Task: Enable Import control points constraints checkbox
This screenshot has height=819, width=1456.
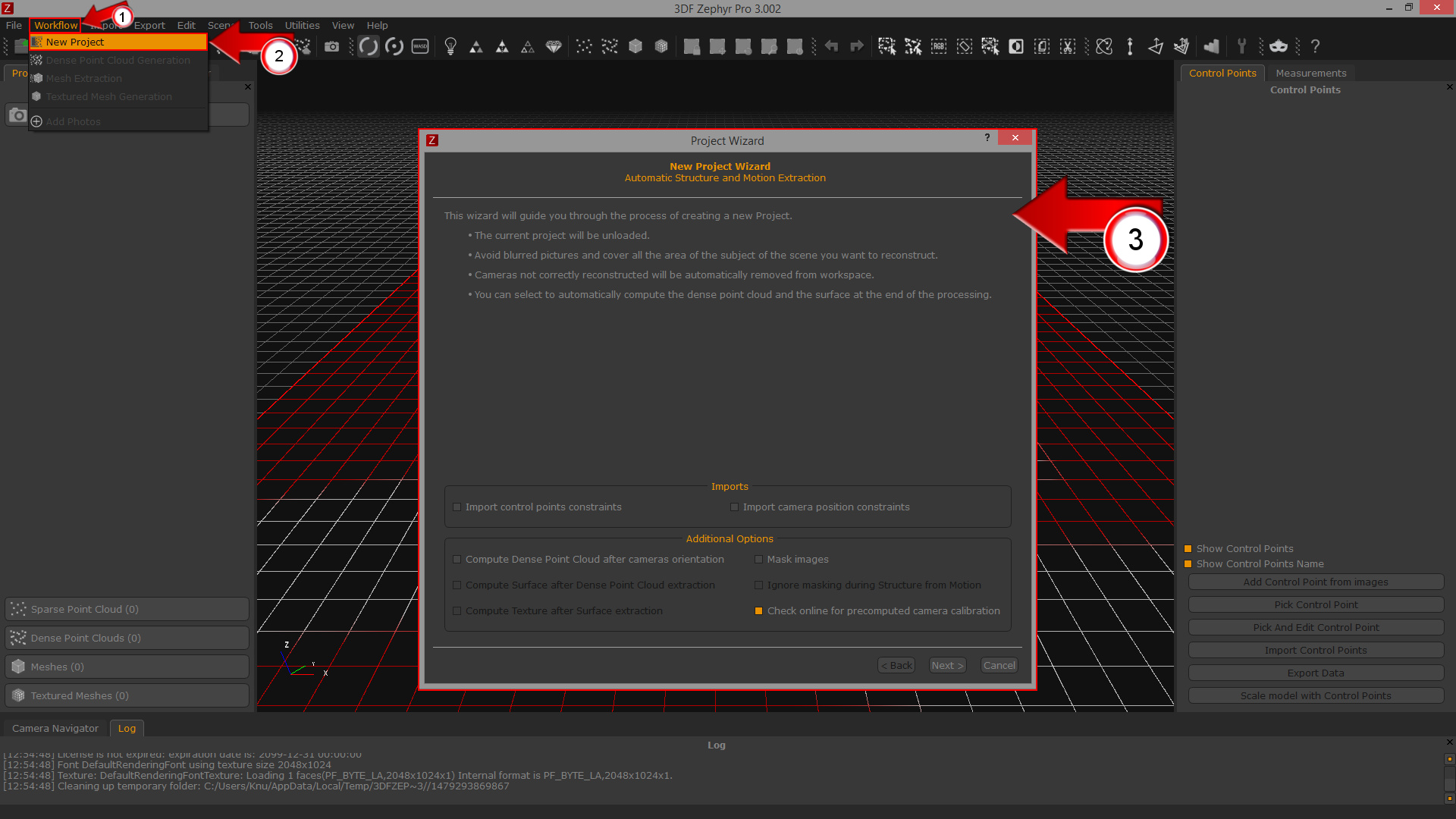Action: (x=457, y=507)
